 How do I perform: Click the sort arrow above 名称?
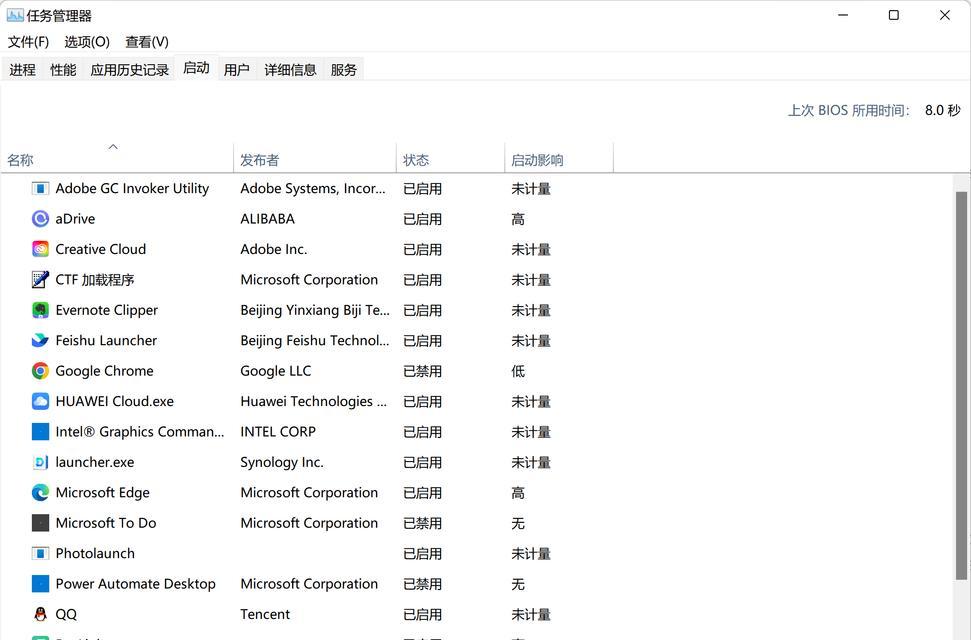click(113, 147)
